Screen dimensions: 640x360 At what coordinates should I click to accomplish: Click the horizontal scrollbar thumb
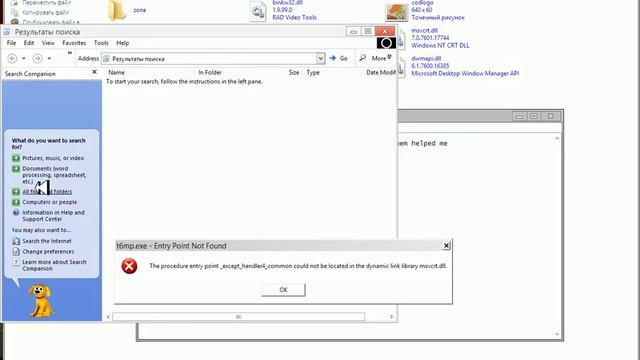click(x=238, y=317)
